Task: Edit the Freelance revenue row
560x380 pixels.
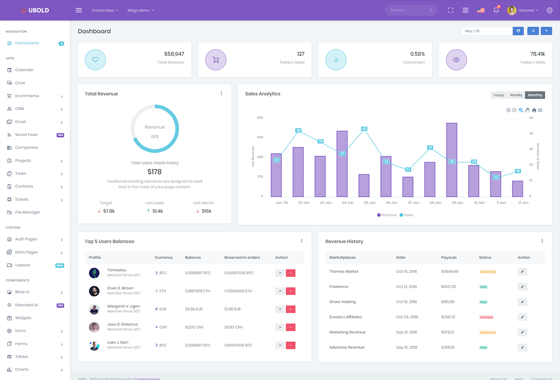Action: [522, 287]
